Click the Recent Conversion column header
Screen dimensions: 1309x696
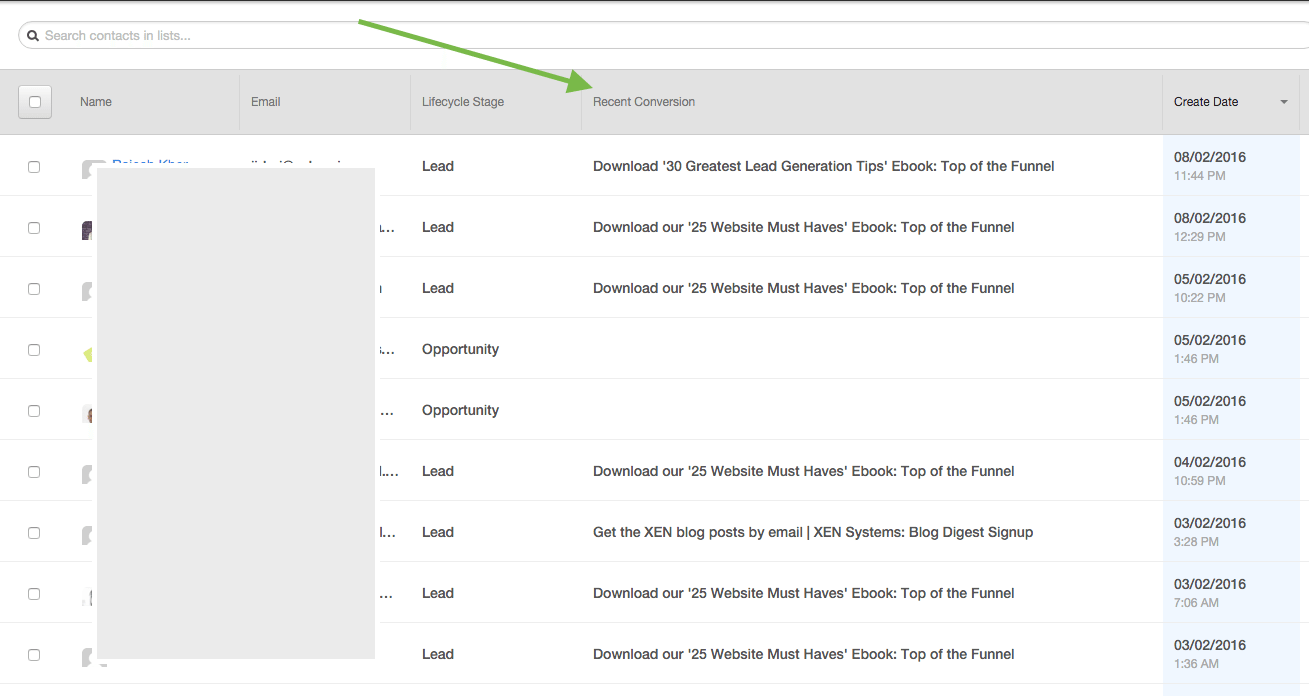[x=644, y=102]
